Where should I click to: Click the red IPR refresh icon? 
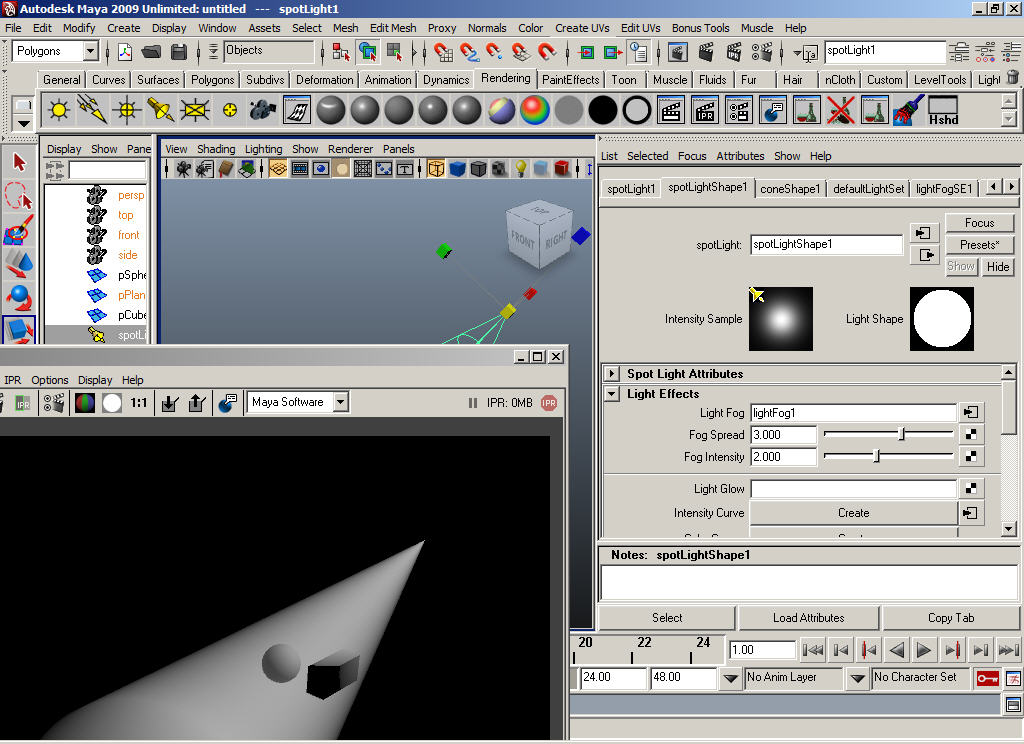[549, 403]
